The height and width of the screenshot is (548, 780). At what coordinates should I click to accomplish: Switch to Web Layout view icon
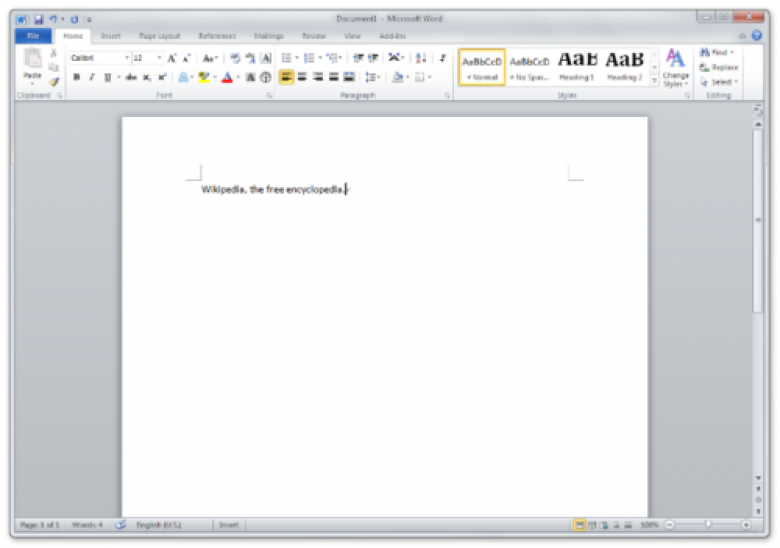coord(604,525)
